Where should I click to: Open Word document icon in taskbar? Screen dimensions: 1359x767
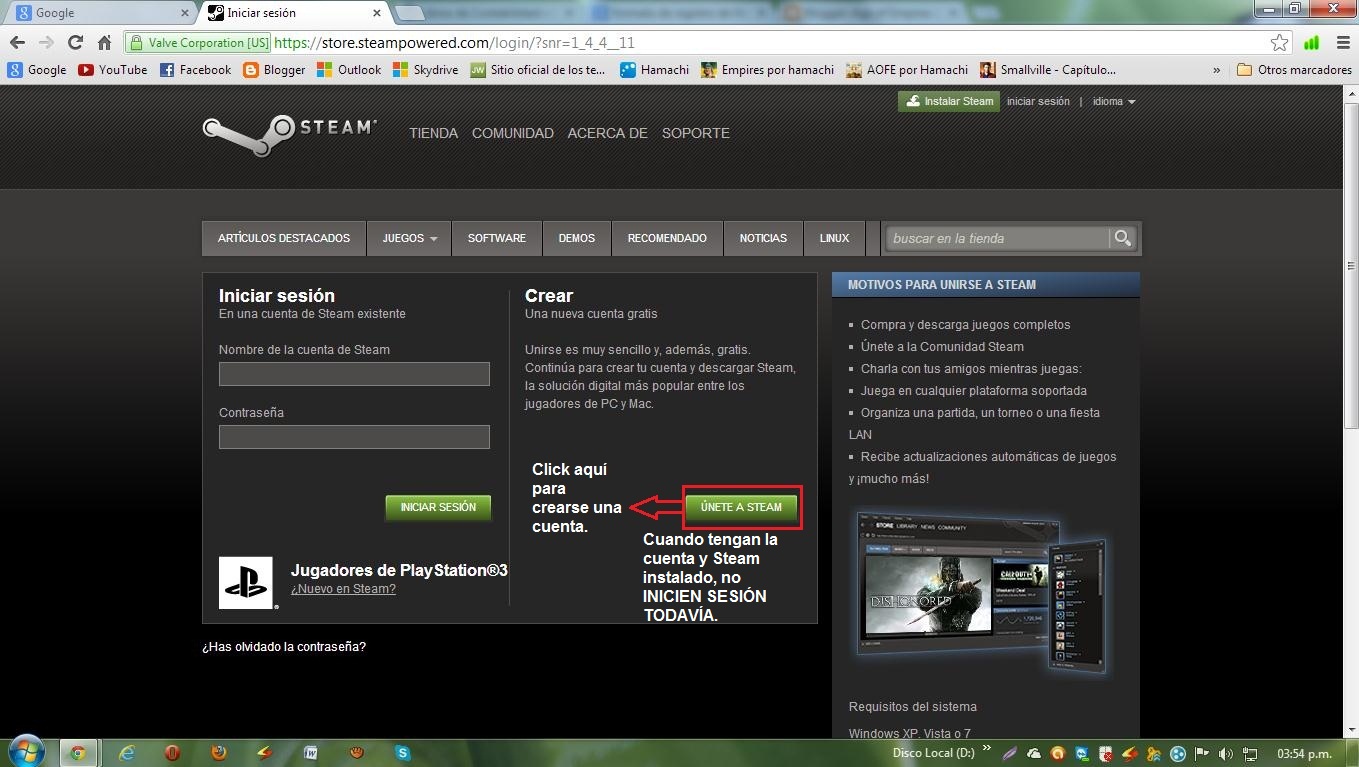point(311,752)
